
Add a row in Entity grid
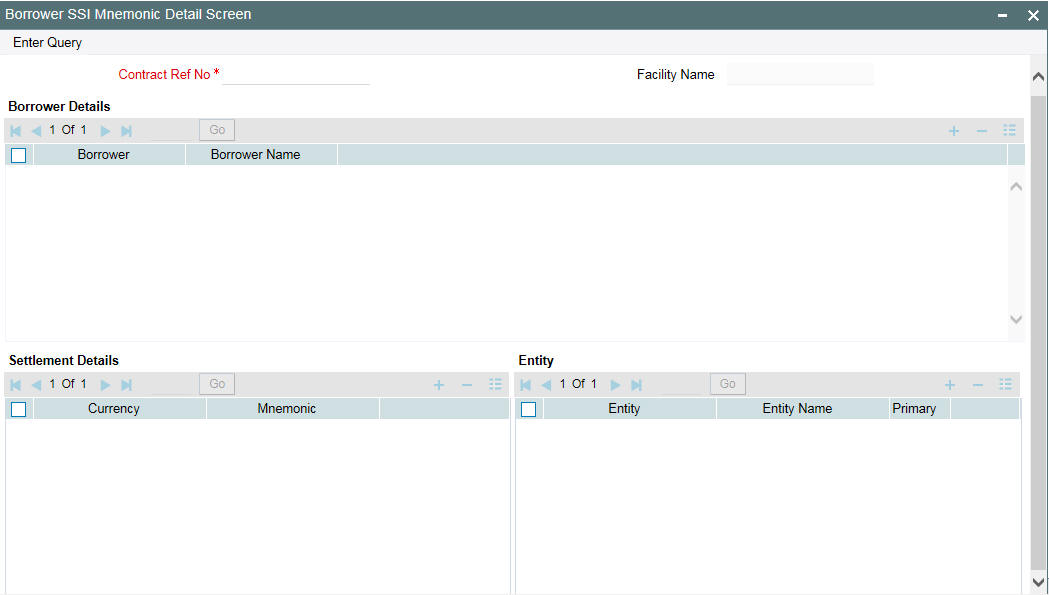point(949,384)
